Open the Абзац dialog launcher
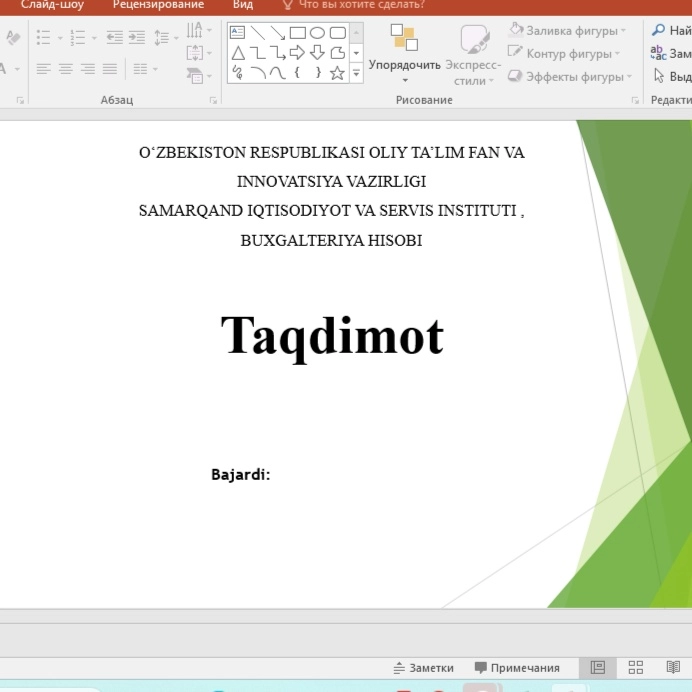 pyautogui.click(x=213, y=101)
